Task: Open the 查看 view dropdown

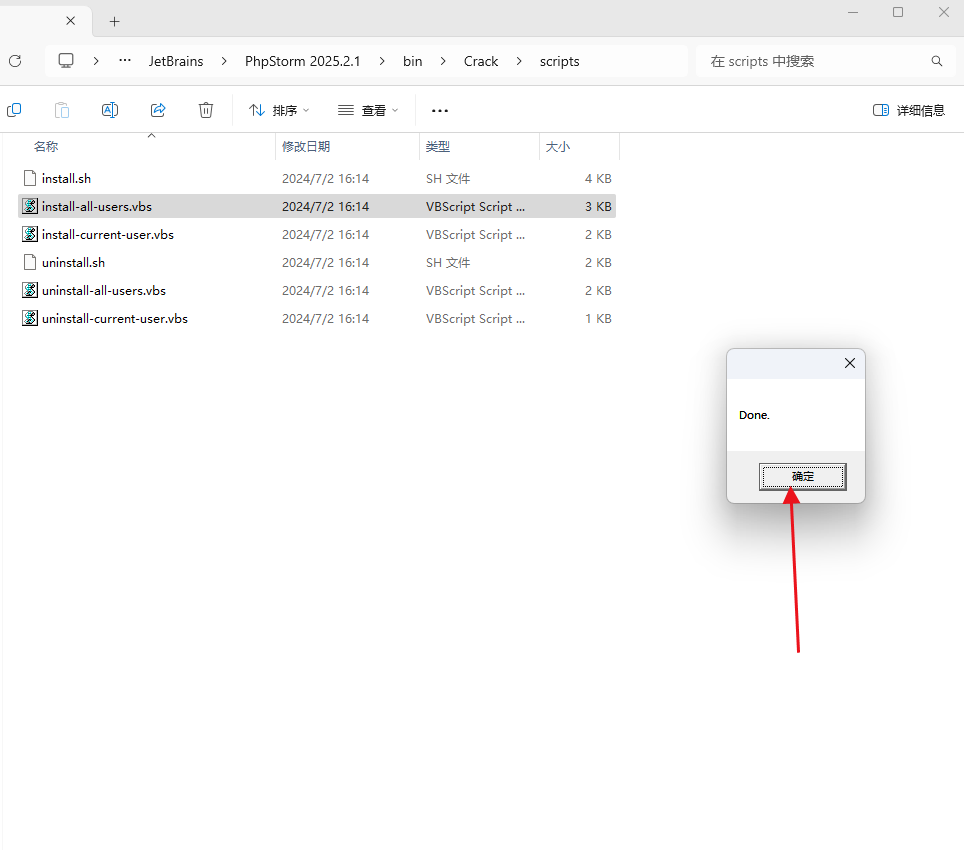Action: point(368,111)
